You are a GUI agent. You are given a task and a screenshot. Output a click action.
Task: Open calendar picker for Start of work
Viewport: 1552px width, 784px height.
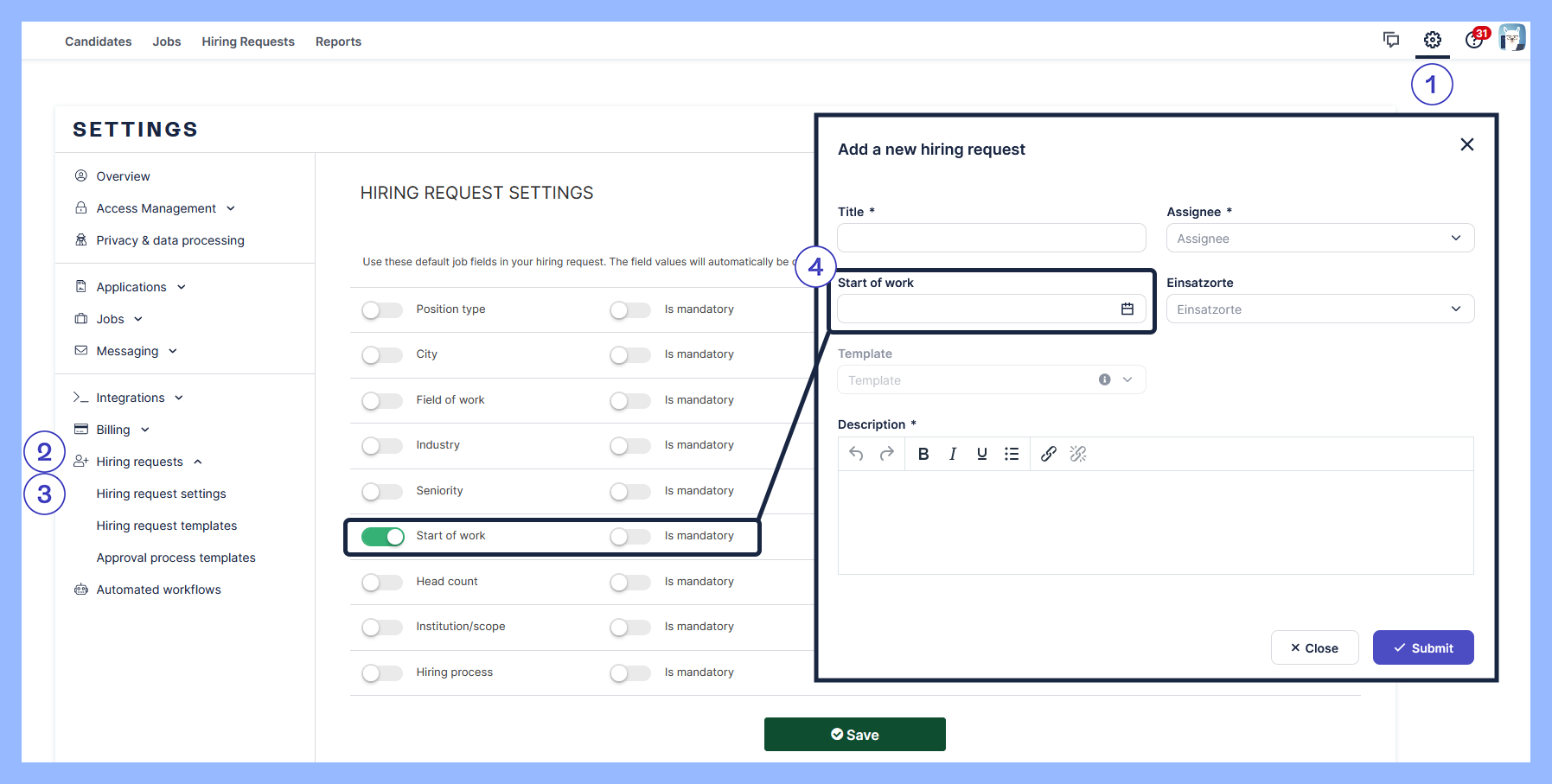[1127, 309]
